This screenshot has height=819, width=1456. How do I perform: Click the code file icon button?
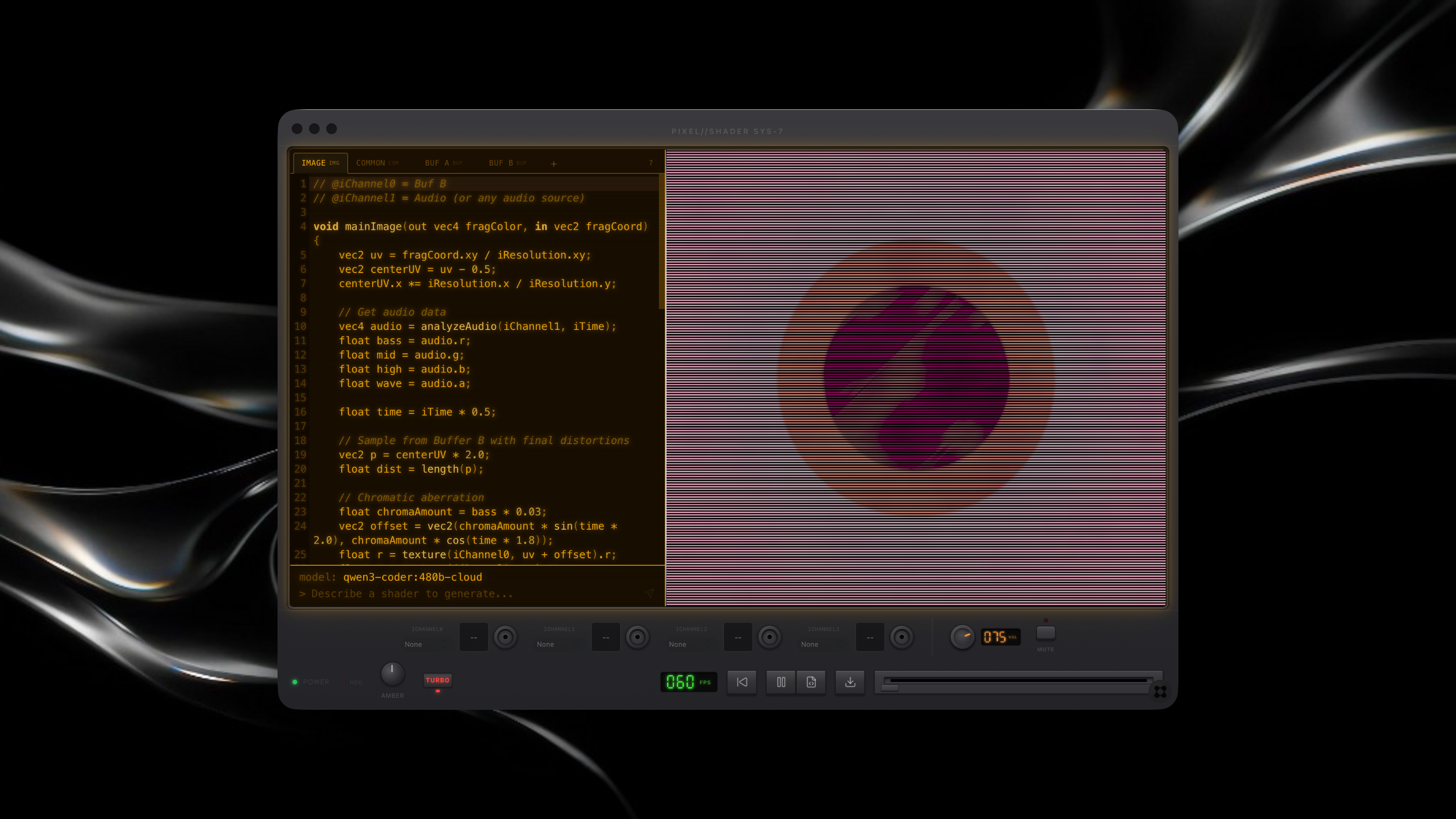pyautogui.click(x=811, y=682)
